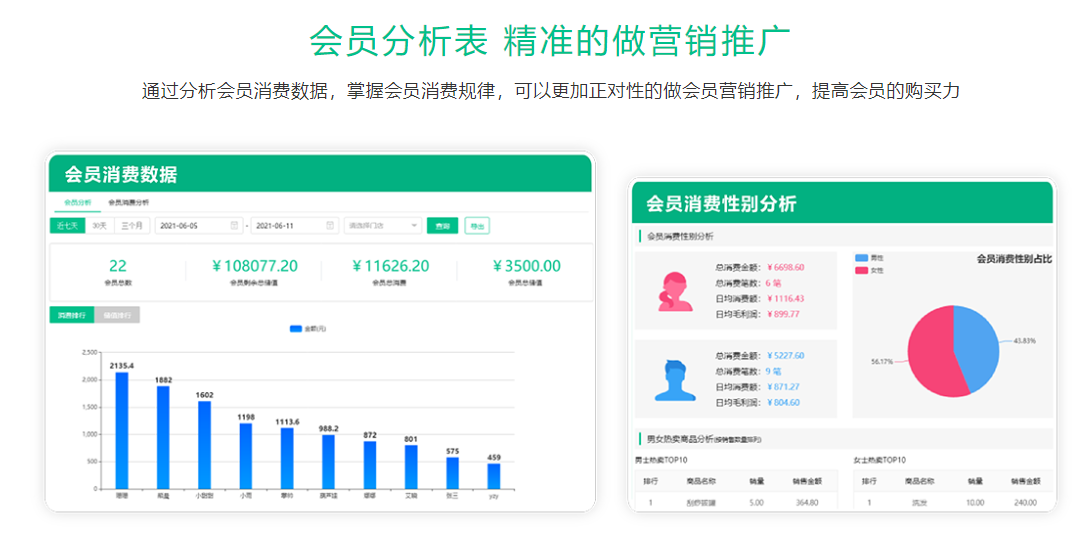Click the female total ¥6698.60
1084x545 pixels.
coord(785,267)
